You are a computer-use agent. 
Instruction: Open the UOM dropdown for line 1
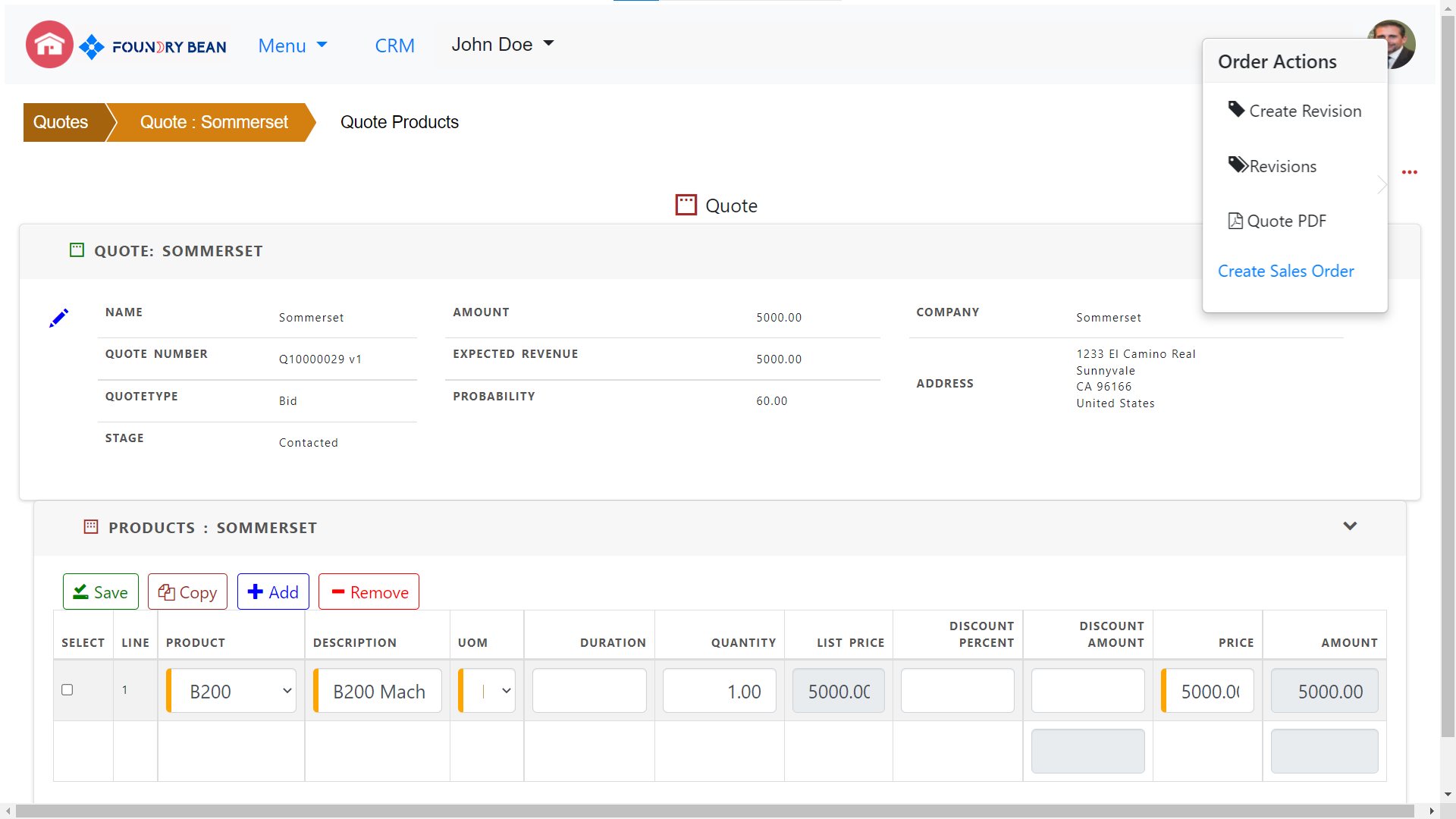[488, 691]
